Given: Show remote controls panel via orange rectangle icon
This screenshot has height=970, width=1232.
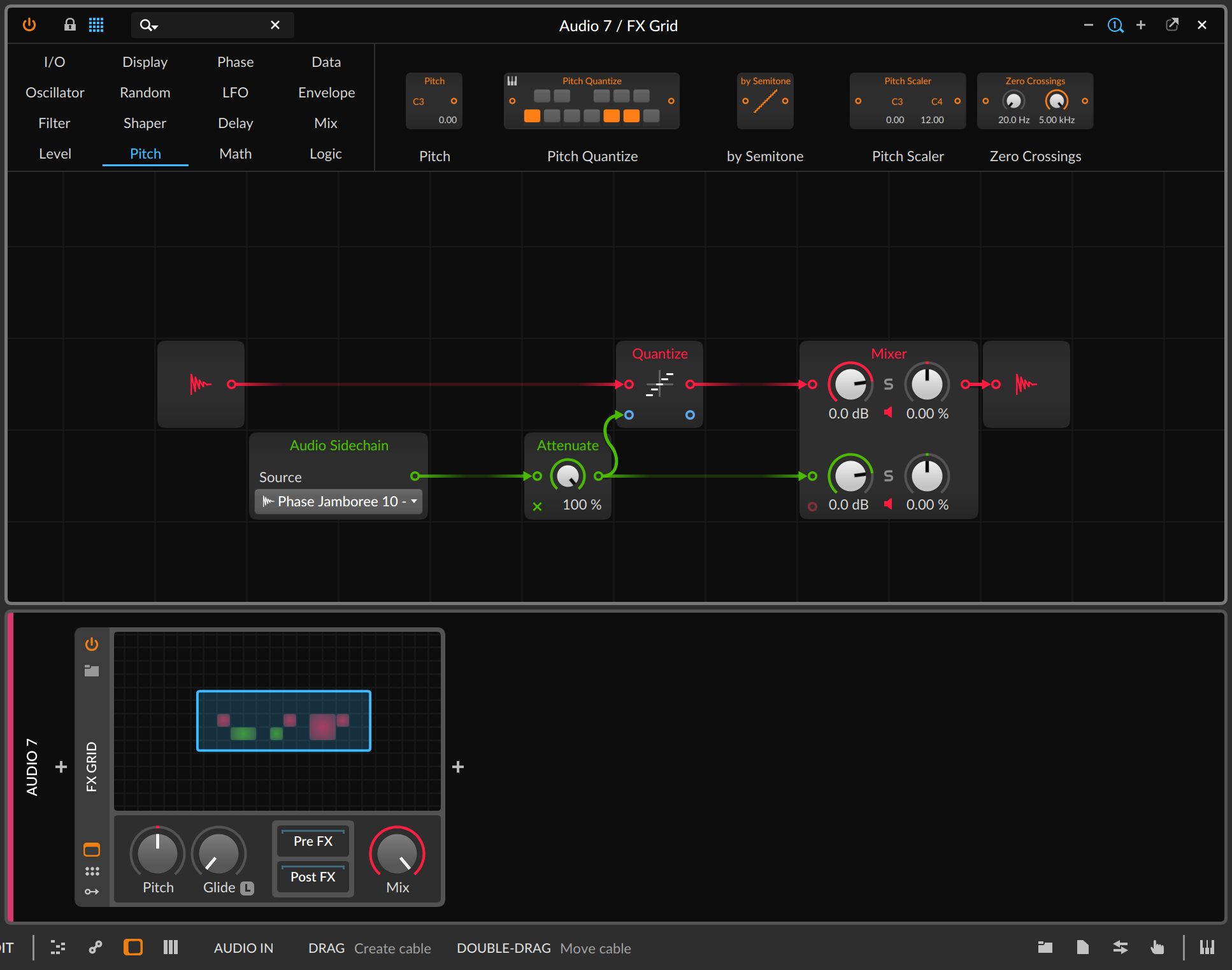Looking at the screenshot, I should [x=91, y=849].
